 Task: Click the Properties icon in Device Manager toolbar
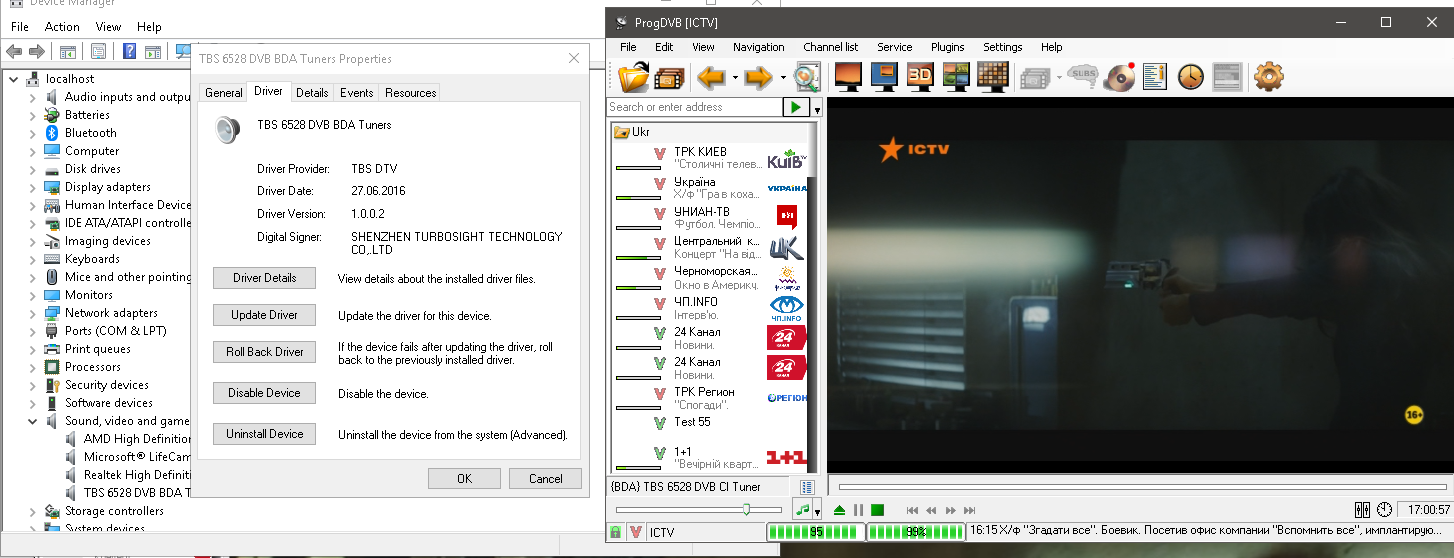(98, 52)
